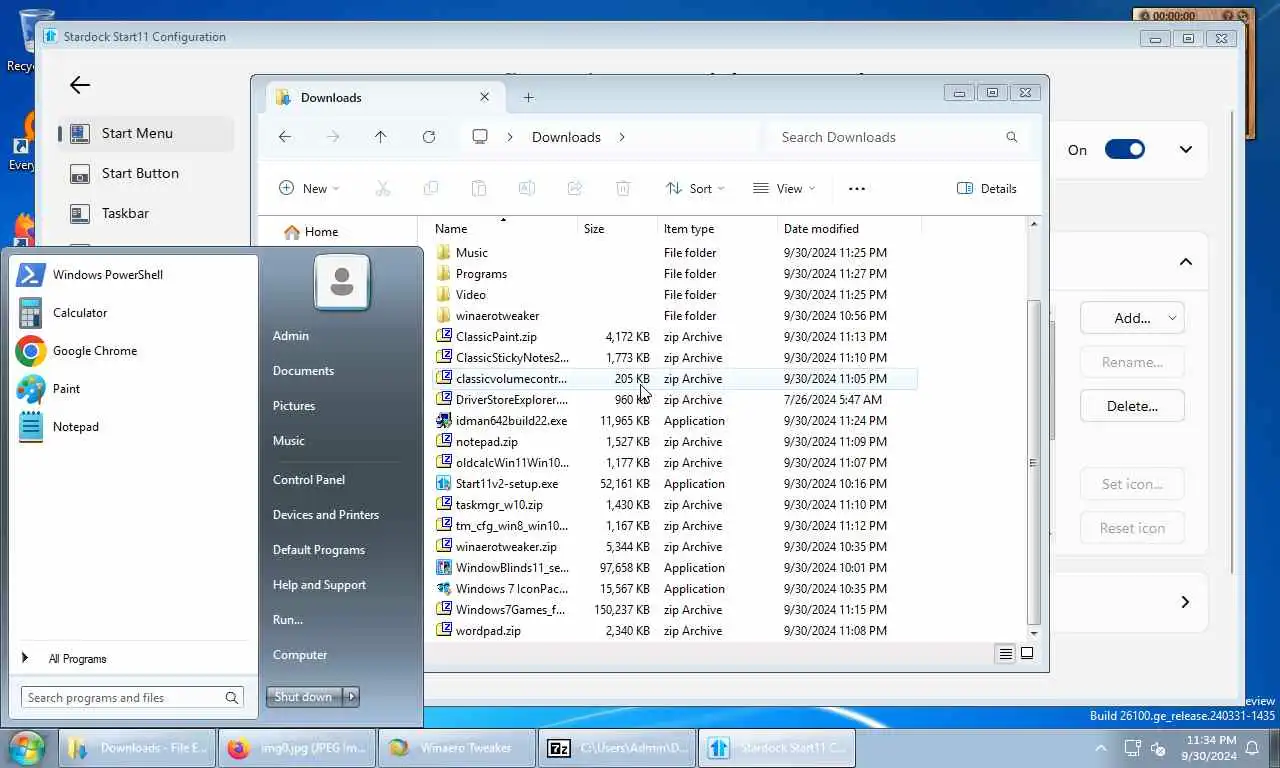The height and width of the screenshot is (768, 1280).
Task: Click the Delete... button in Start11
Action: click(x=1132, y=406)
